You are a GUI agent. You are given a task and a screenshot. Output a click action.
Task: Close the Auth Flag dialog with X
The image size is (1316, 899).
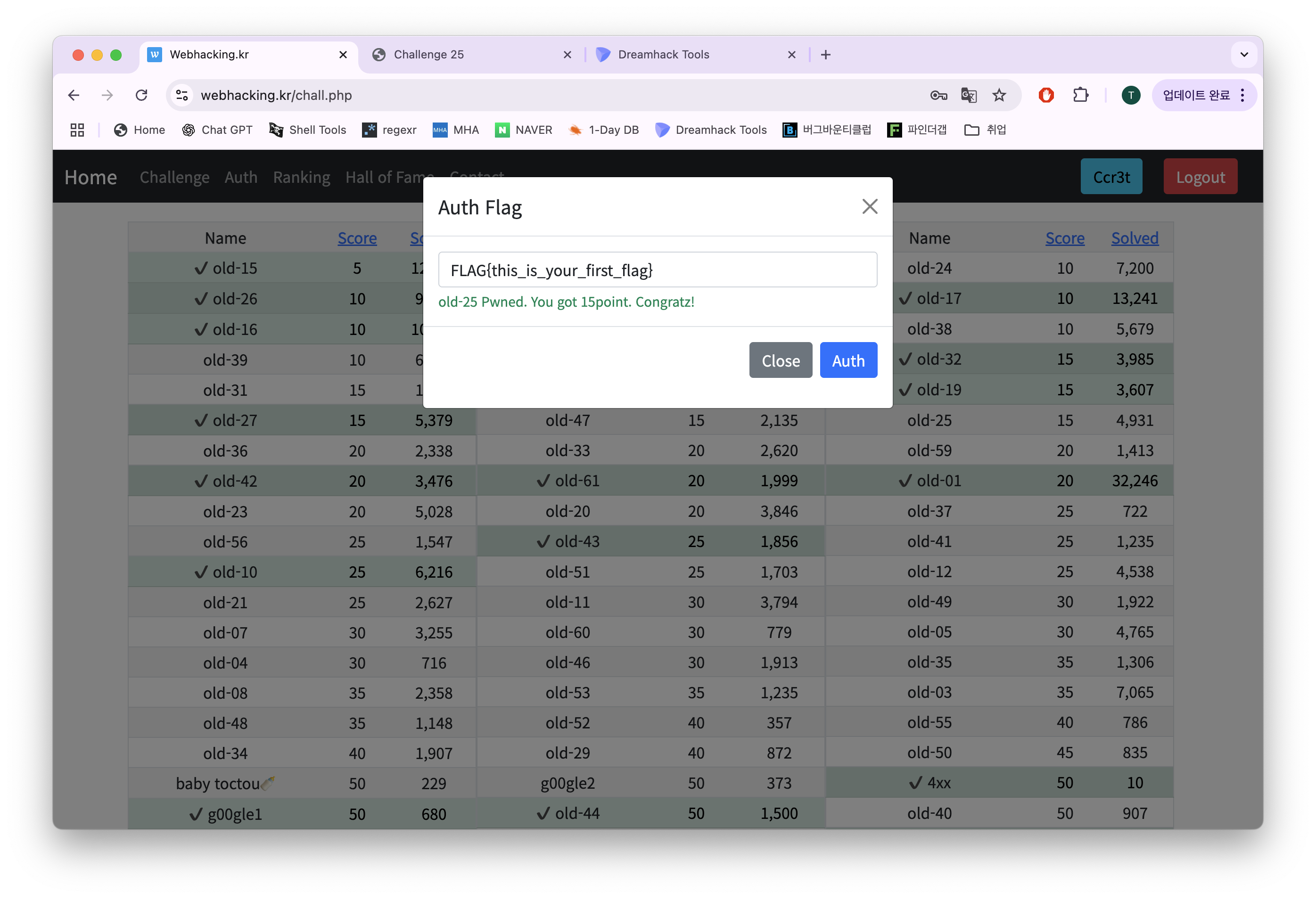click(870, 207)
